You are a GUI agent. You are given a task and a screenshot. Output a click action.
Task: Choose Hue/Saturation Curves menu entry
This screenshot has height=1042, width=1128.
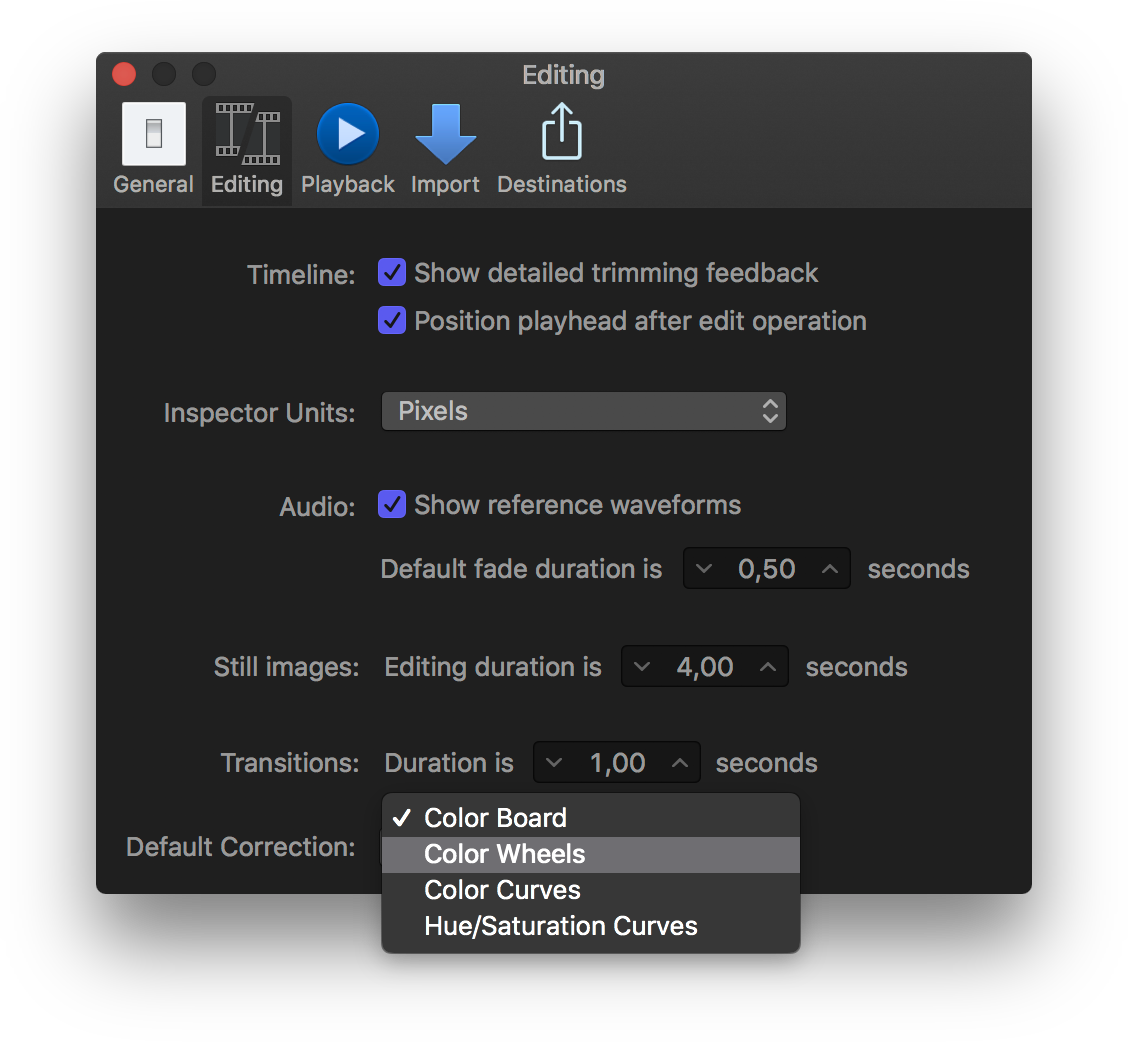[591, 926]
